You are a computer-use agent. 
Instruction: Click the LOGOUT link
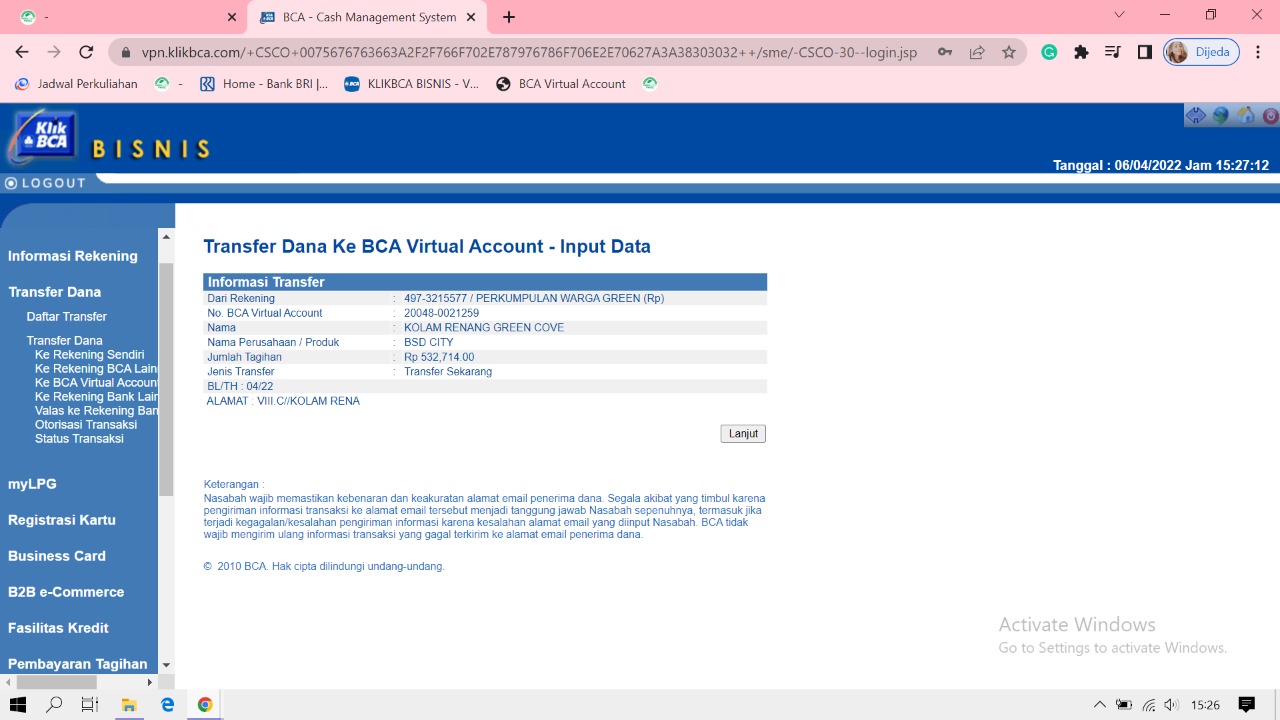coord(46,183)
